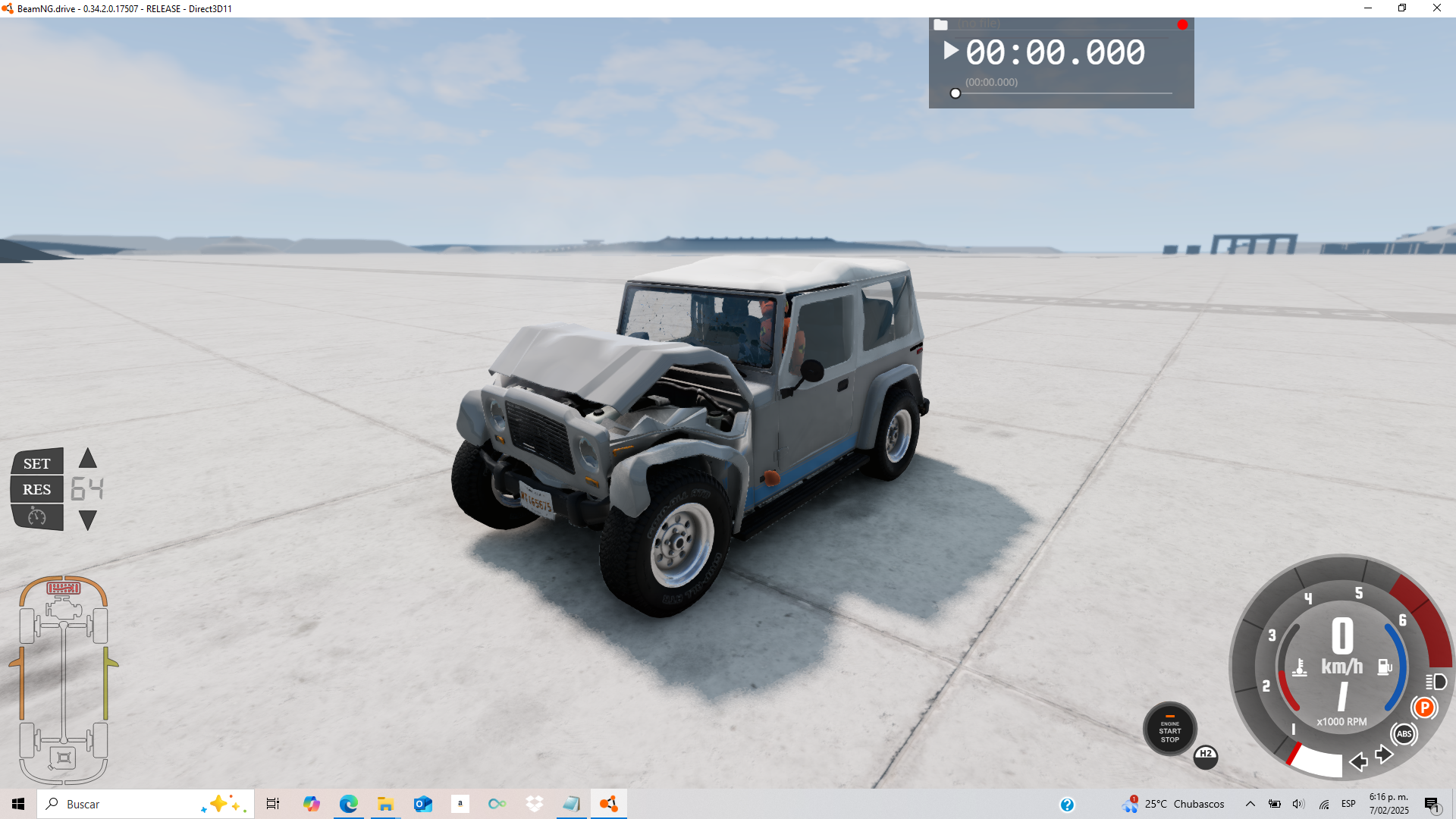Image resolution: width=1456 pixels, height=819 pixels.
Task: Click the front-left wheel damage icon
Action: pos(27,626)
